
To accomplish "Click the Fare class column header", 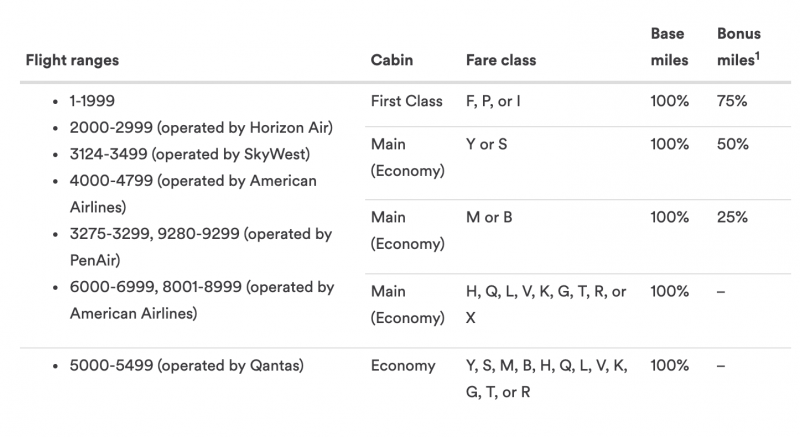I will coord(501,60).
